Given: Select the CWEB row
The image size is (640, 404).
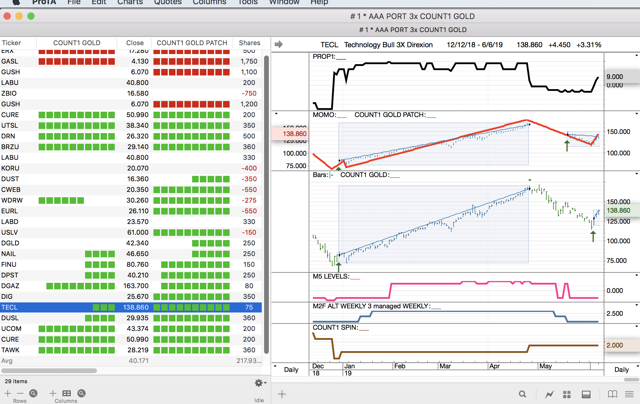Looking at the screenshot, I should tap(131, 190).
